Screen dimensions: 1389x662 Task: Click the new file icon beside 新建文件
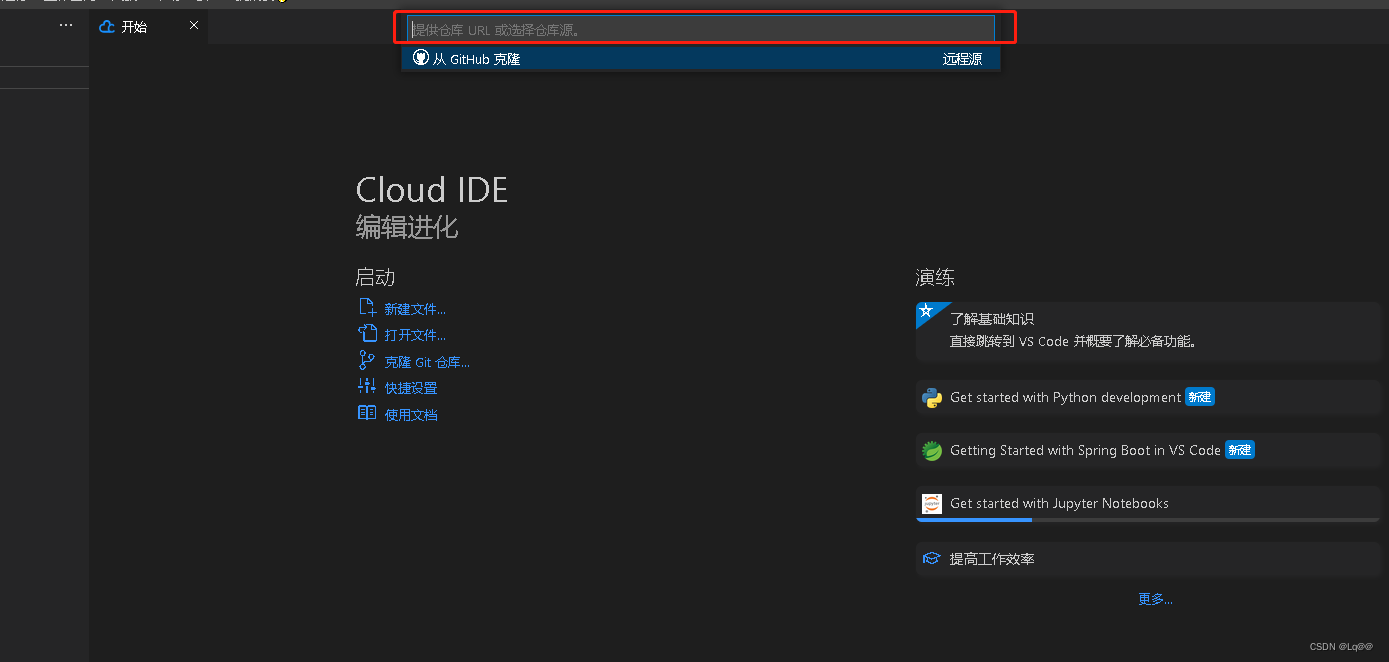click(x=367, y=308)
